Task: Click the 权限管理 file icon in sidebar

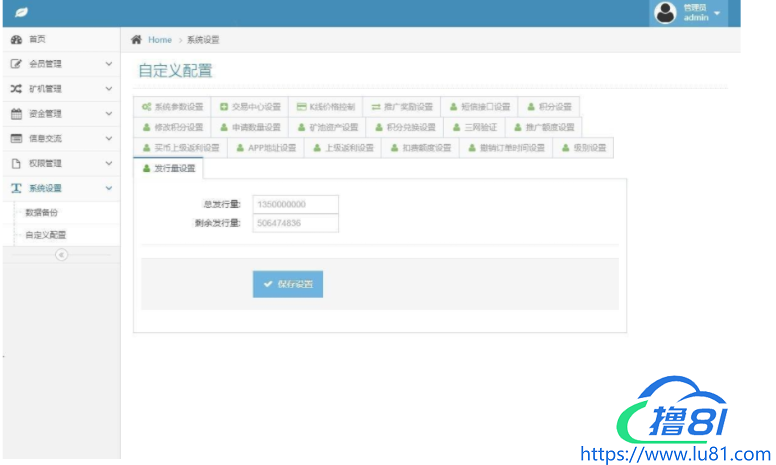Action: point(16,163)
